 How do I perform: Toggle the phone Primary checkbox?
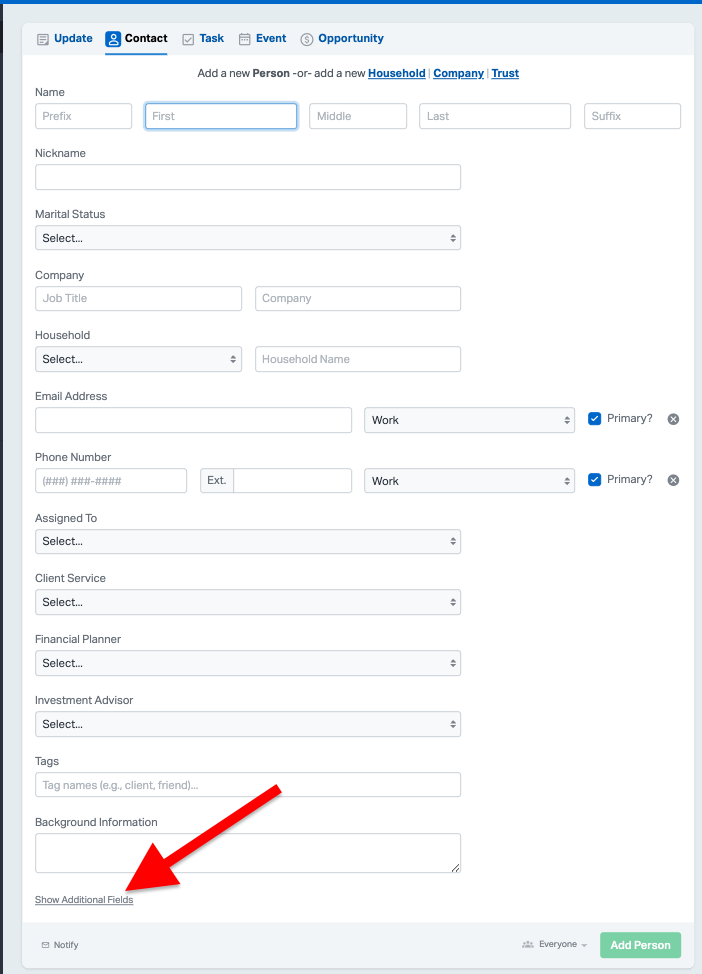[x=595, y=479]
